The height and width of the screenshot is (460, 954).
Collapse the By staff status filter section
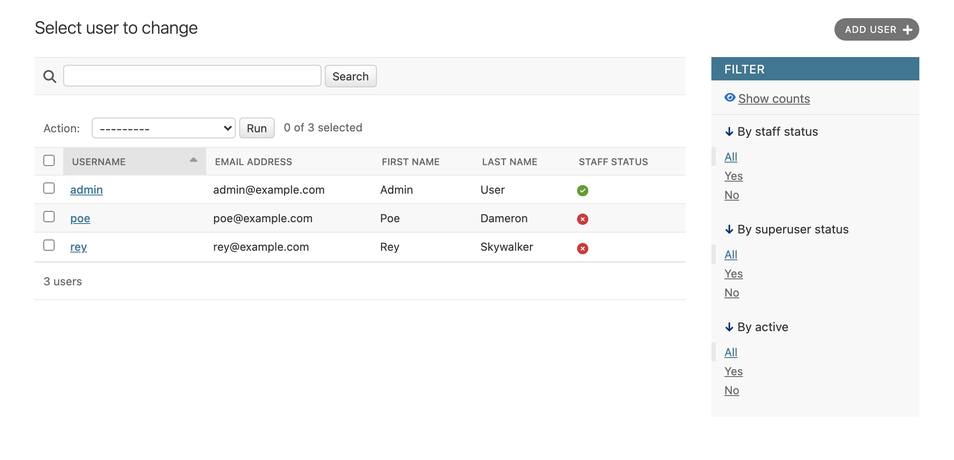click(771, 132)
